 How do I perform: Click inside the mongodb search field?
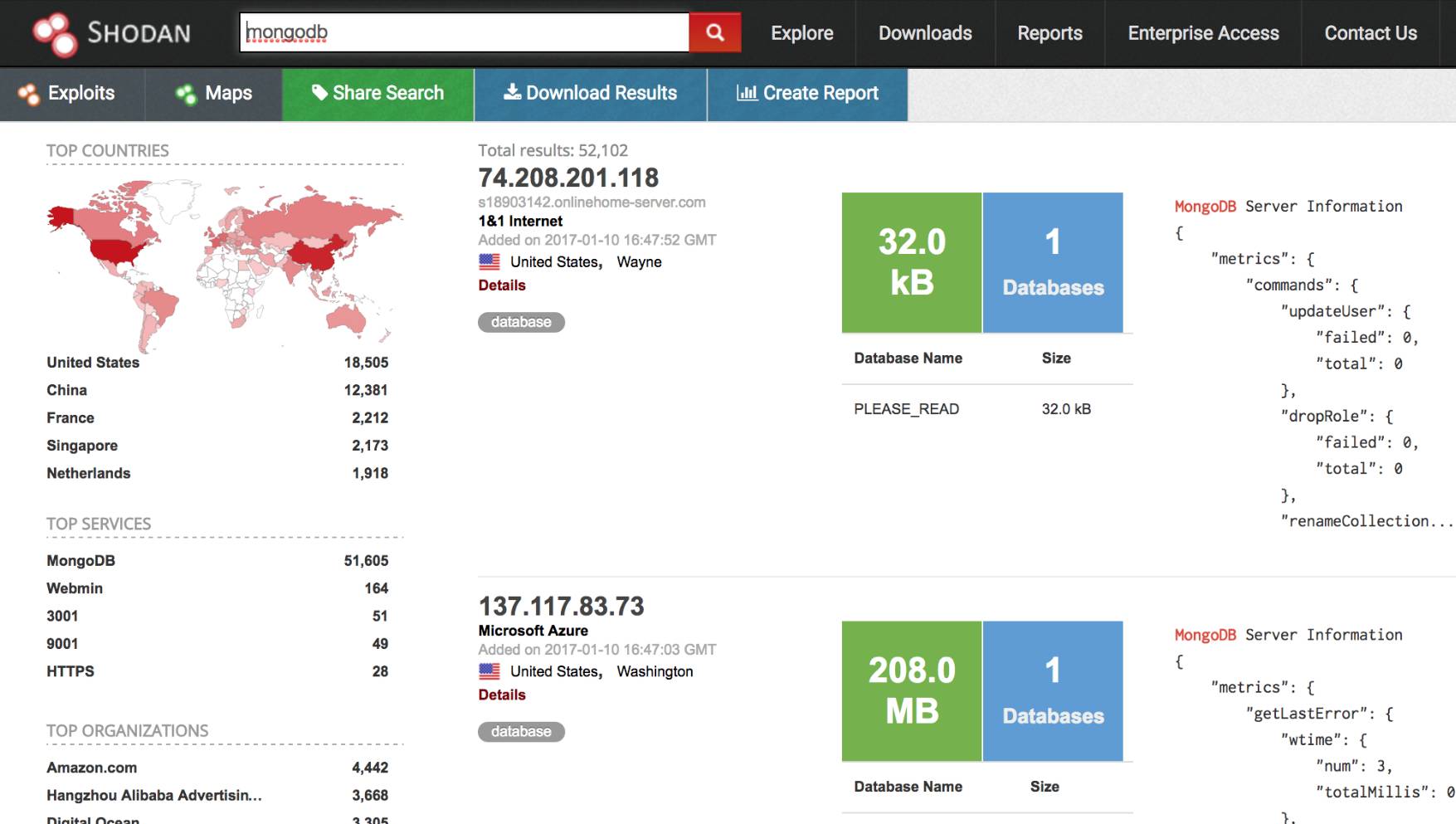[x=465, y=32]
